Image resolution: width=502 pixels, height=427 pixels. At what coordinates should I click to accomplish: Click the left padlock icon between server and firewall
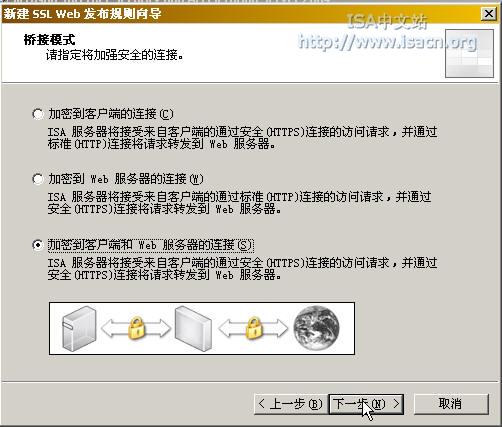(136, 328)
